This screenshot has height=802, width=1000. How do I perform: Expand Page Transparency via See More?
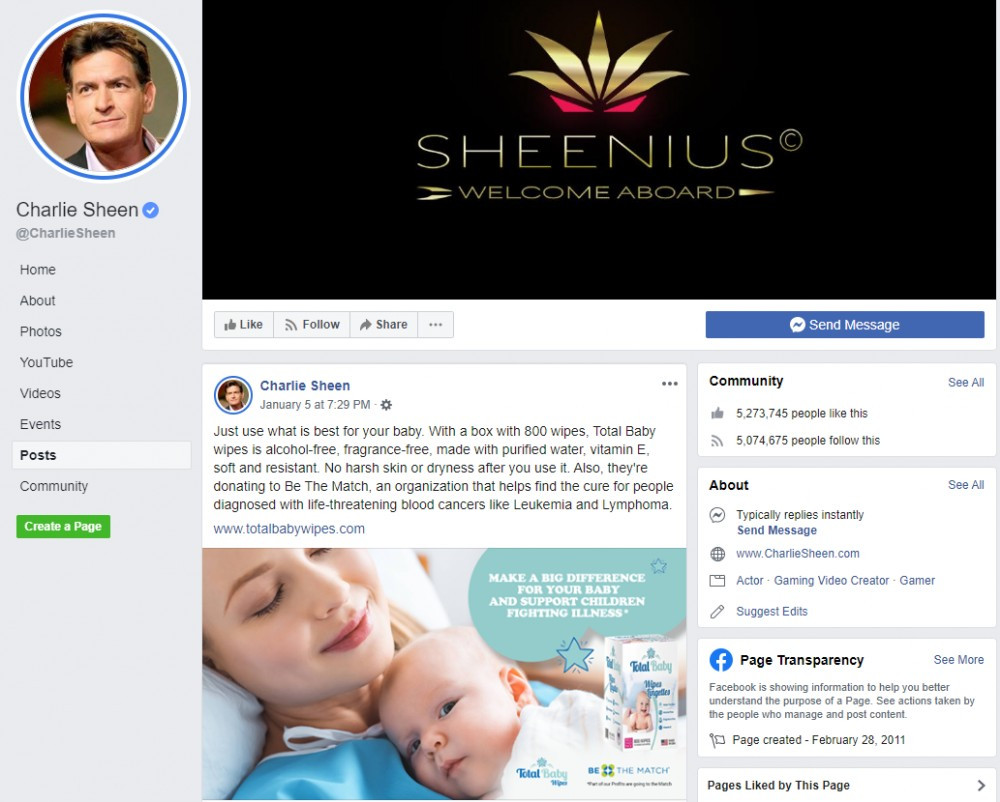pyautogui.click(x=959, y=660)
